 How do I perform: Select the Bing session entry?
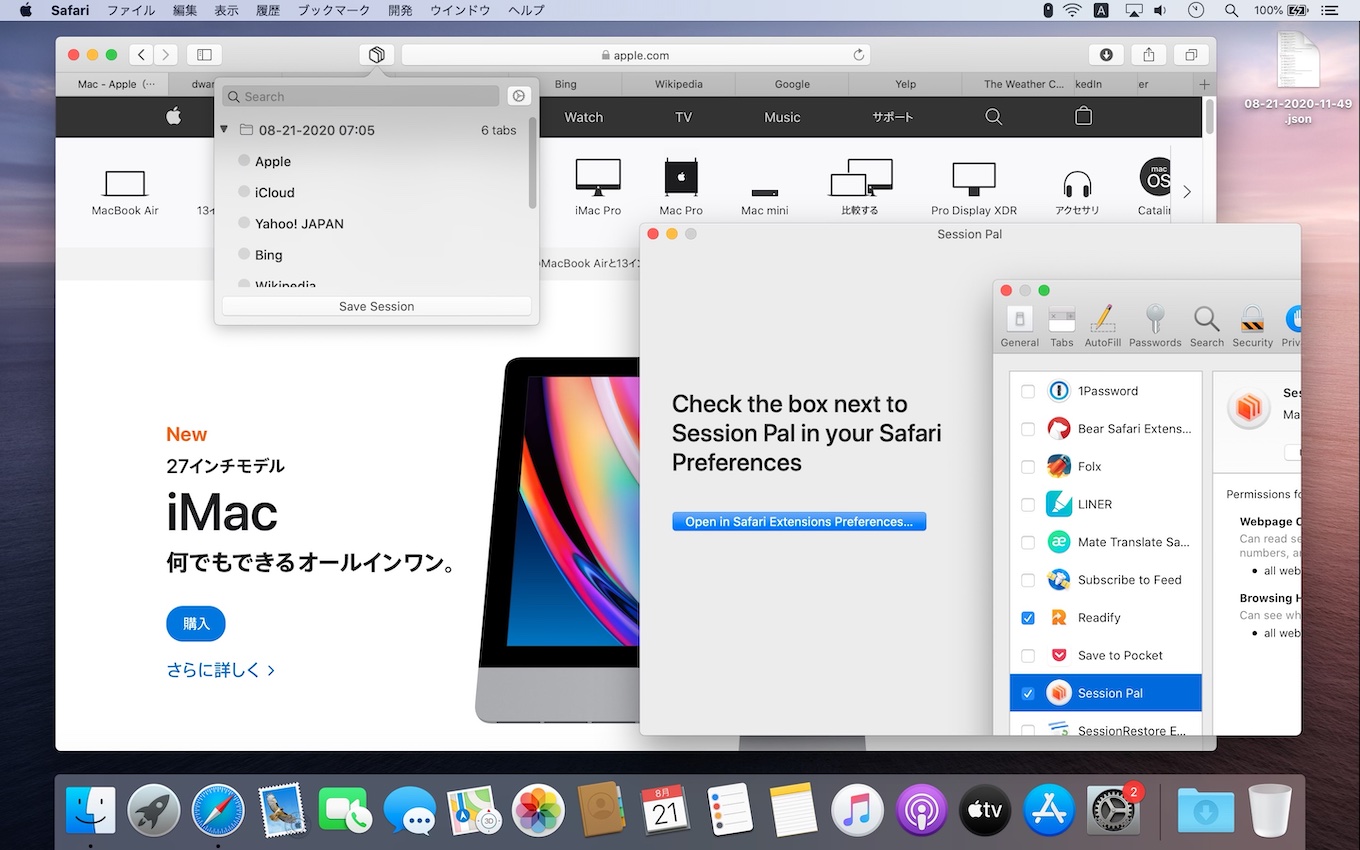point(269,254)
